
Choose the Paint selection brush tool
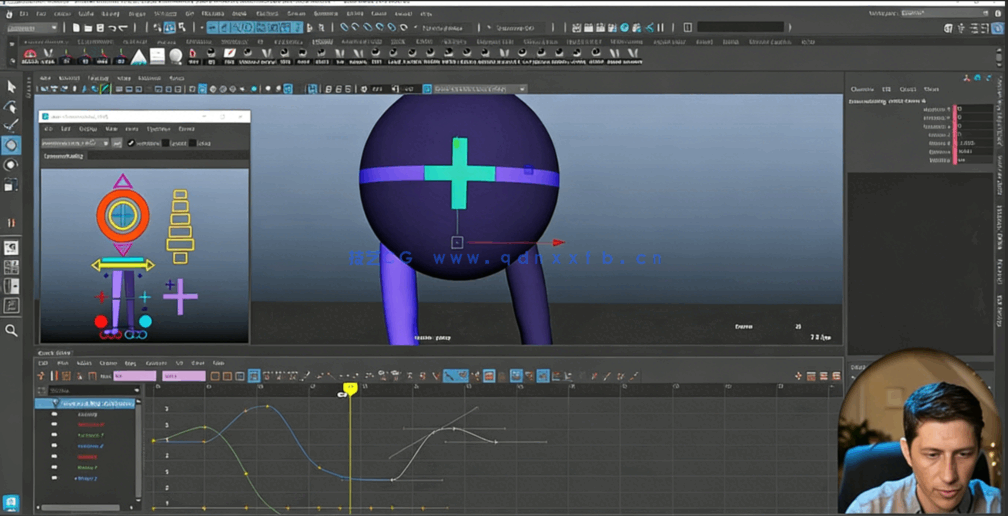[11, 125]
